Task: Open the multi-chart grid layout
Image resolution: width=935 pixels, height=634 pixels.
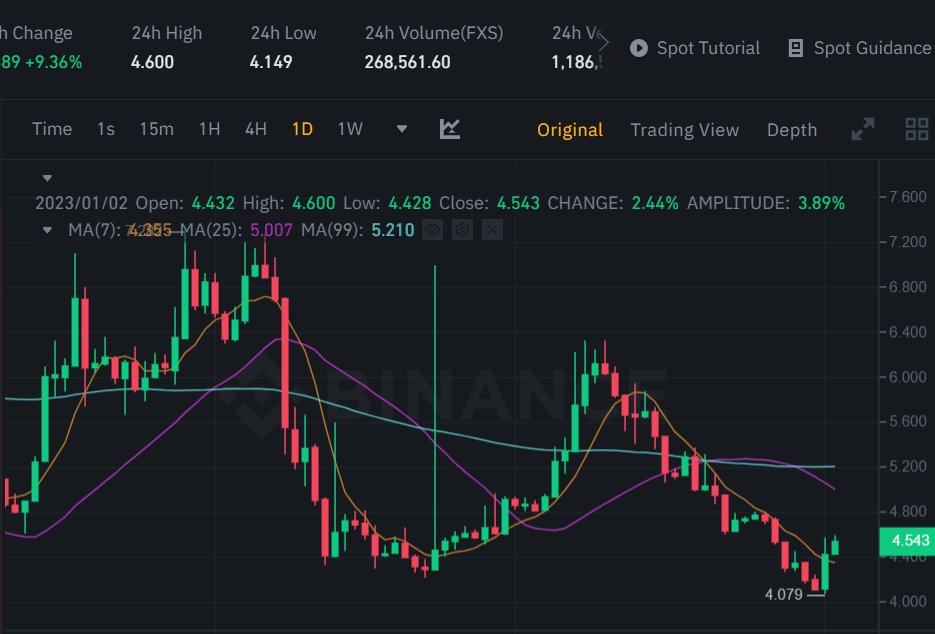Action: [917, 129]
